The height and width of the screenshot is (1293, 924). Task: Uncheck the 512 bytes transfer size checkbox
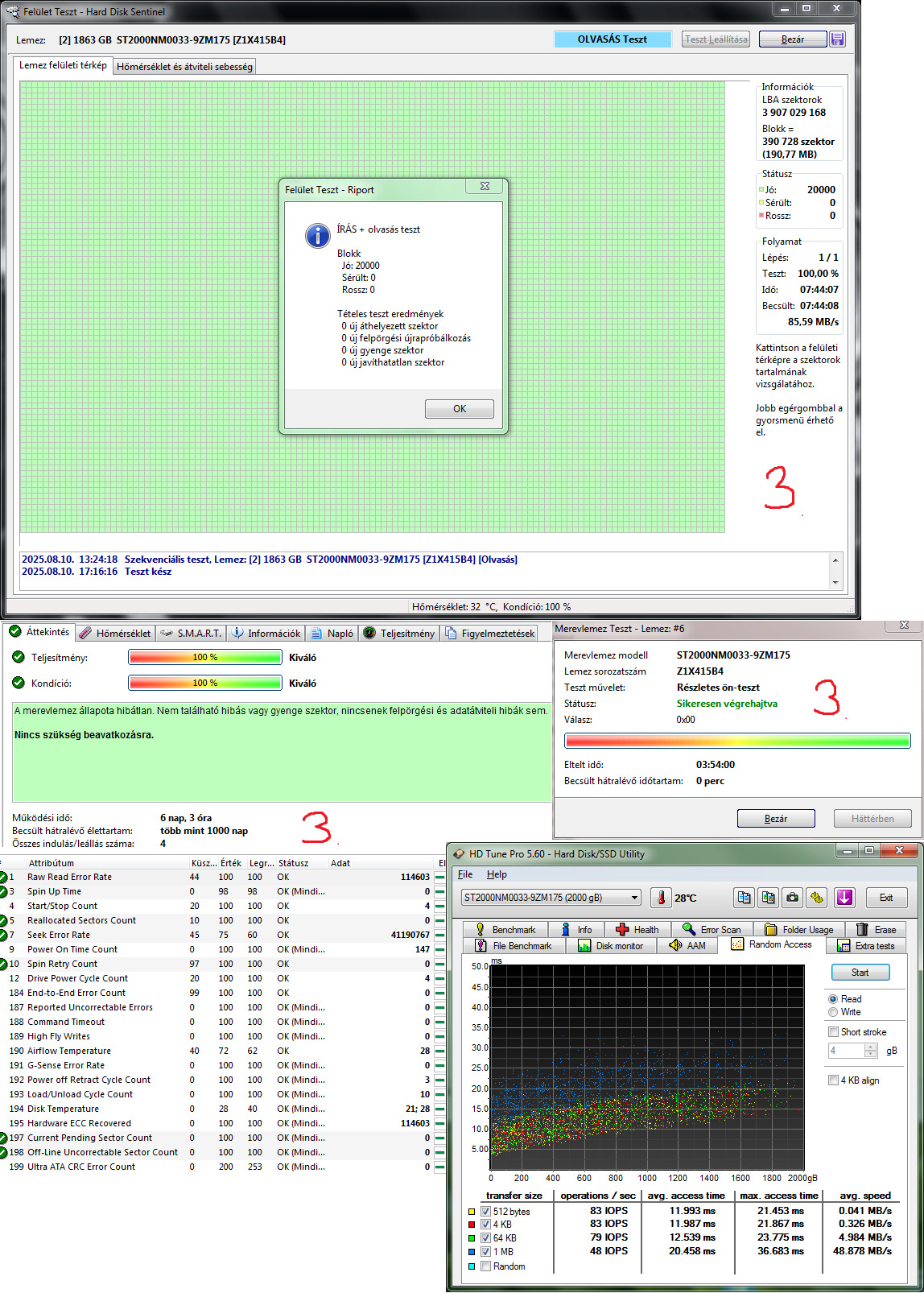(x=485, y=1211)
